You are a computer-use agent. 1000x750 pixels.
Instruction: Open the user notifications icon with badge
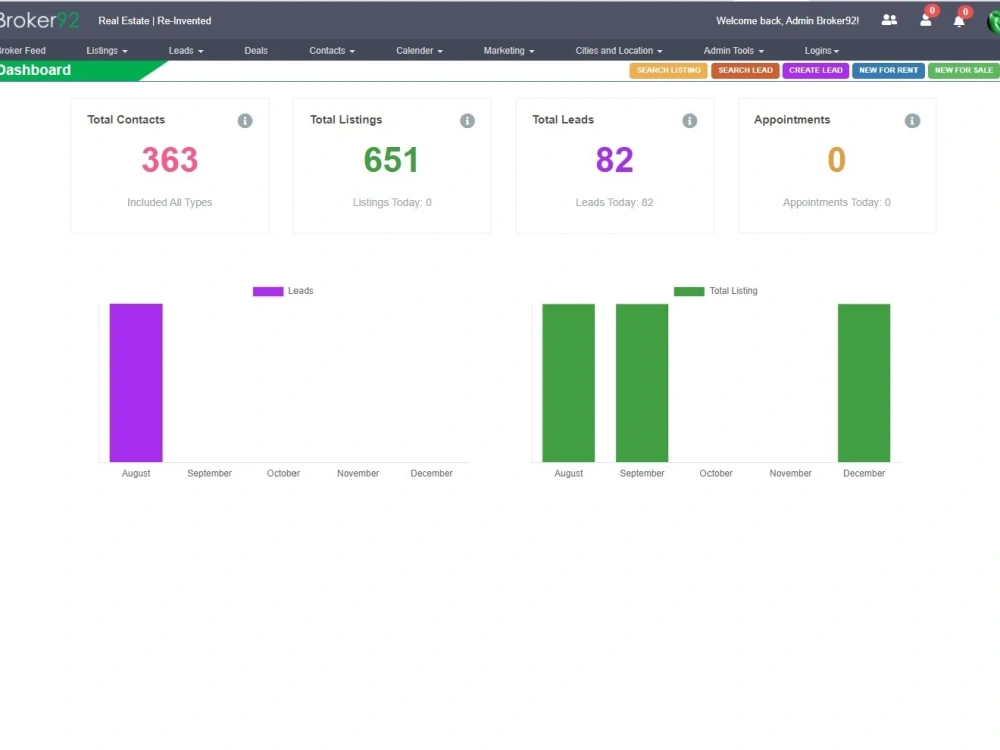coord(925,21)
